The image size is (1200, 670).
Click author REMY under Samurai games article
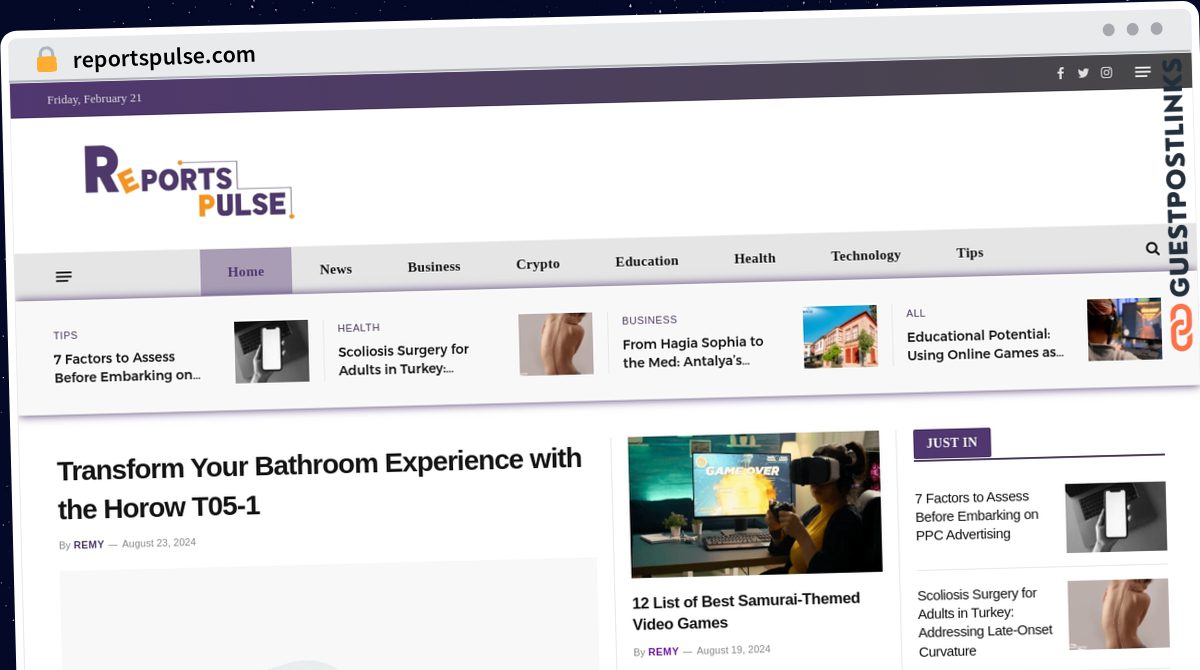tap(663, 652)
